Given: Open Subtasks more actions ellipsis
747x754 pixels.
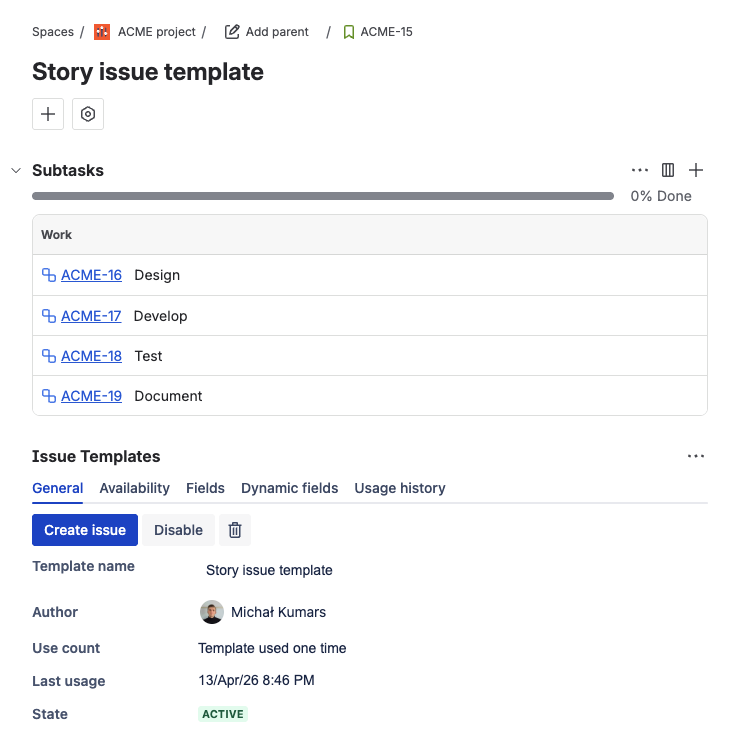Looking at the screenshot, I should 640,170.
